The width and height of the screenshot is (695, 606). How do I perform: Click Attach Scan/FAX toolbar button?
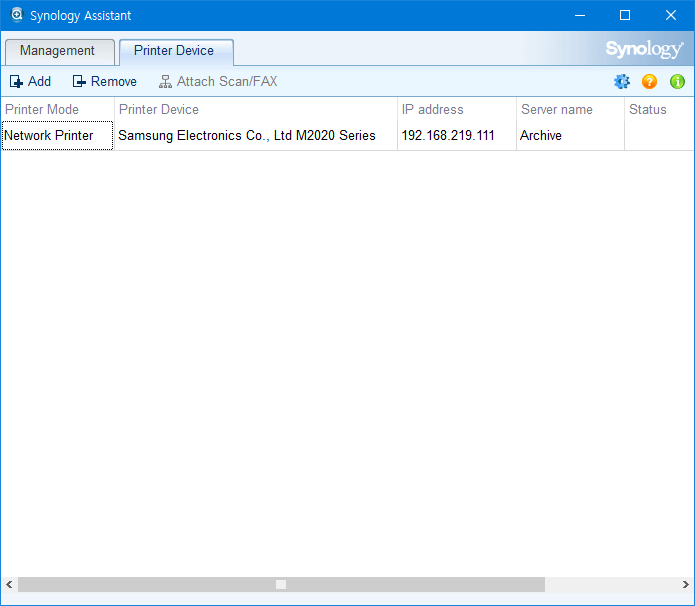(217, 82)
